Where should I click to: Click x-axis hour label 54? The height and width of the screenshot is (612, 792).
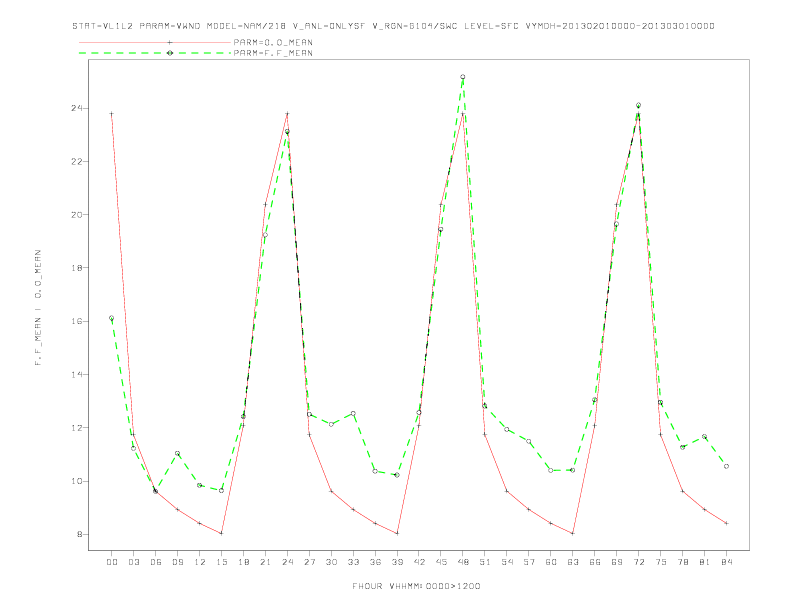507,562
